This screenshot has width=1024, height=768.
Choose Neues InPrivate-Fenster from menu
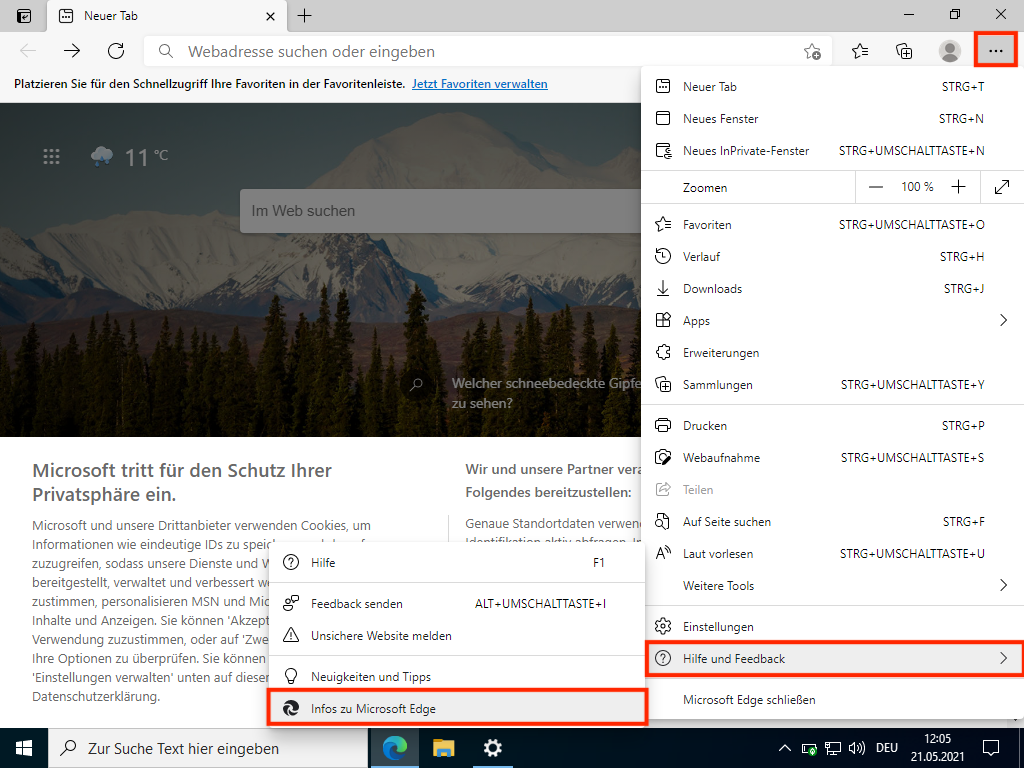tap(745, 151)
